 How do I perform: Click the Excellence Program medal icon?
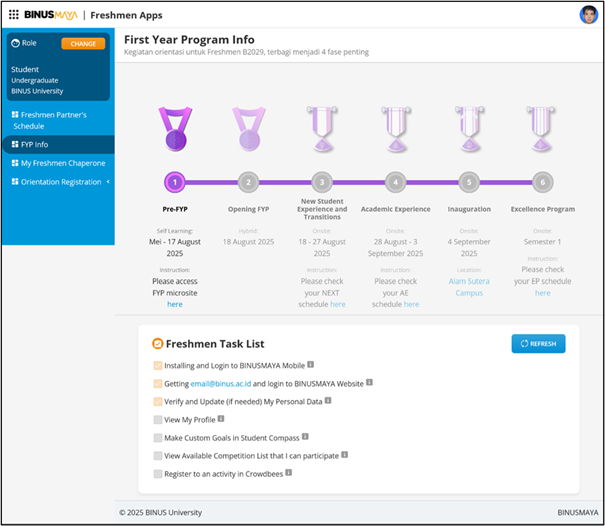click(541, 129)
